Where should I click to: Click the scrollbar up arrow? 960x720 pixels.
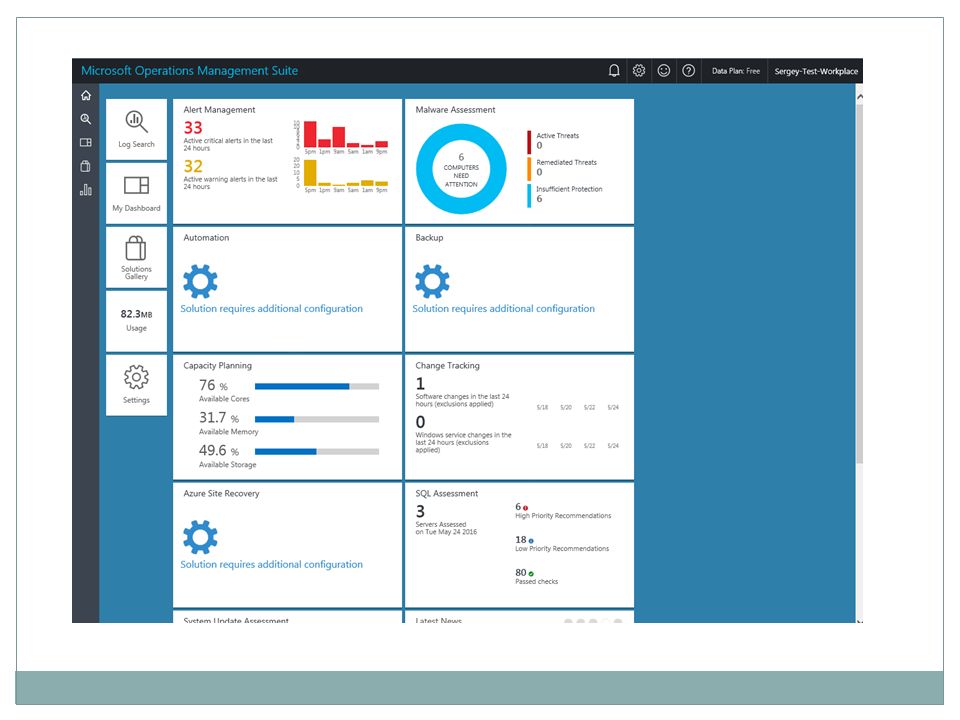point(860,97)
